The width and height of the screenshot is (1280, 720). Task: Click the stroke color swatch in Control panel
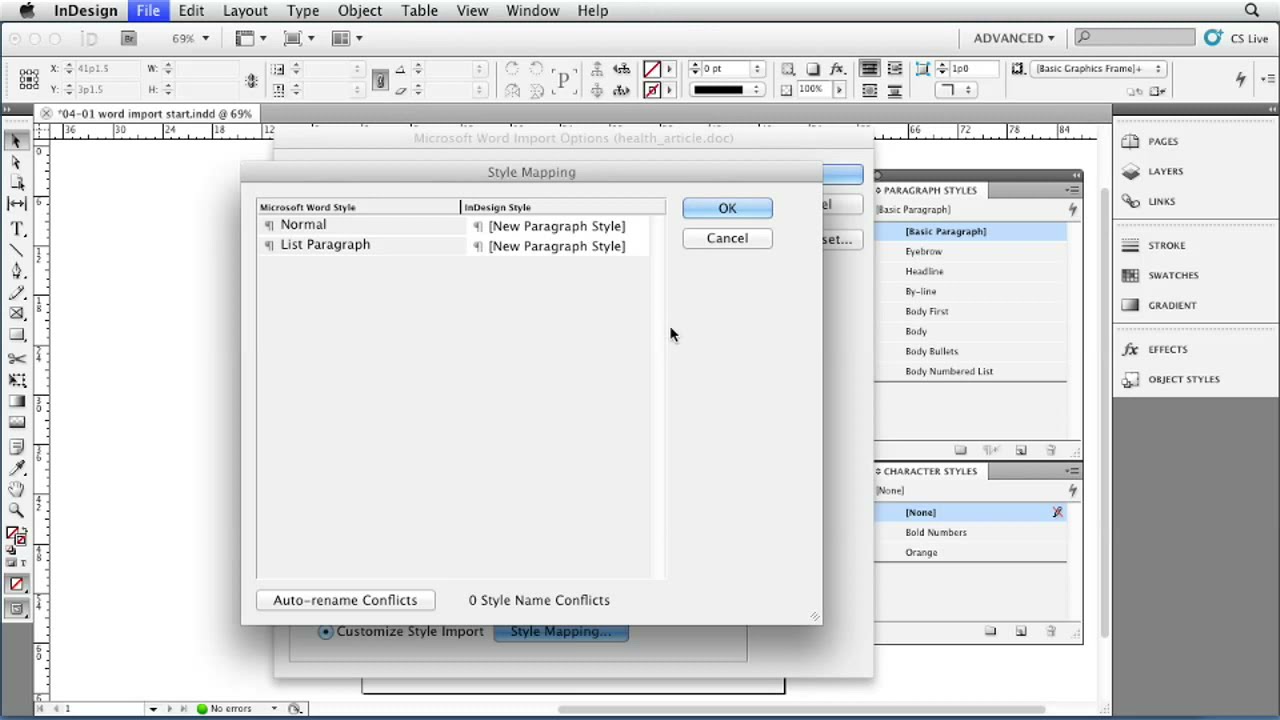pos(652,90)
